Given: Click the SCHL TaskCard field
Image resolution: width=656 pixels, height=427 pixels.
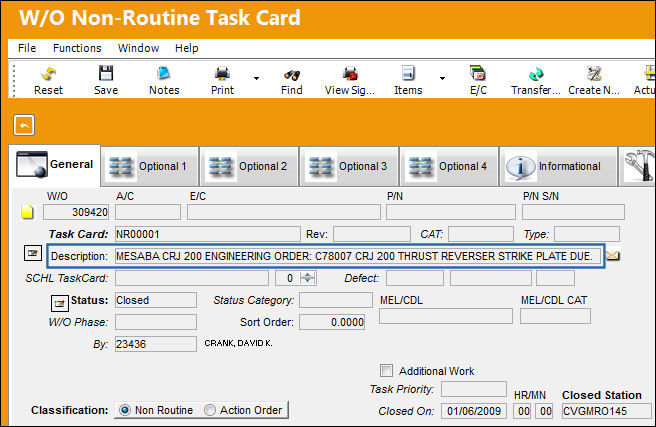Looking at the screenshot, I should [192, 278].
